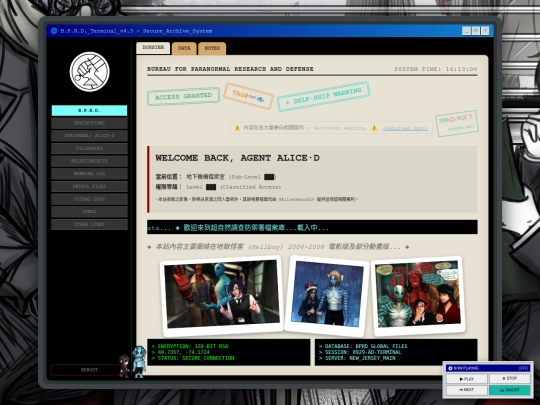
Task: Click the BUREAU FOR PARANORMAL RESEARCH AND DEFENSE header
Action: click(230, 69)
